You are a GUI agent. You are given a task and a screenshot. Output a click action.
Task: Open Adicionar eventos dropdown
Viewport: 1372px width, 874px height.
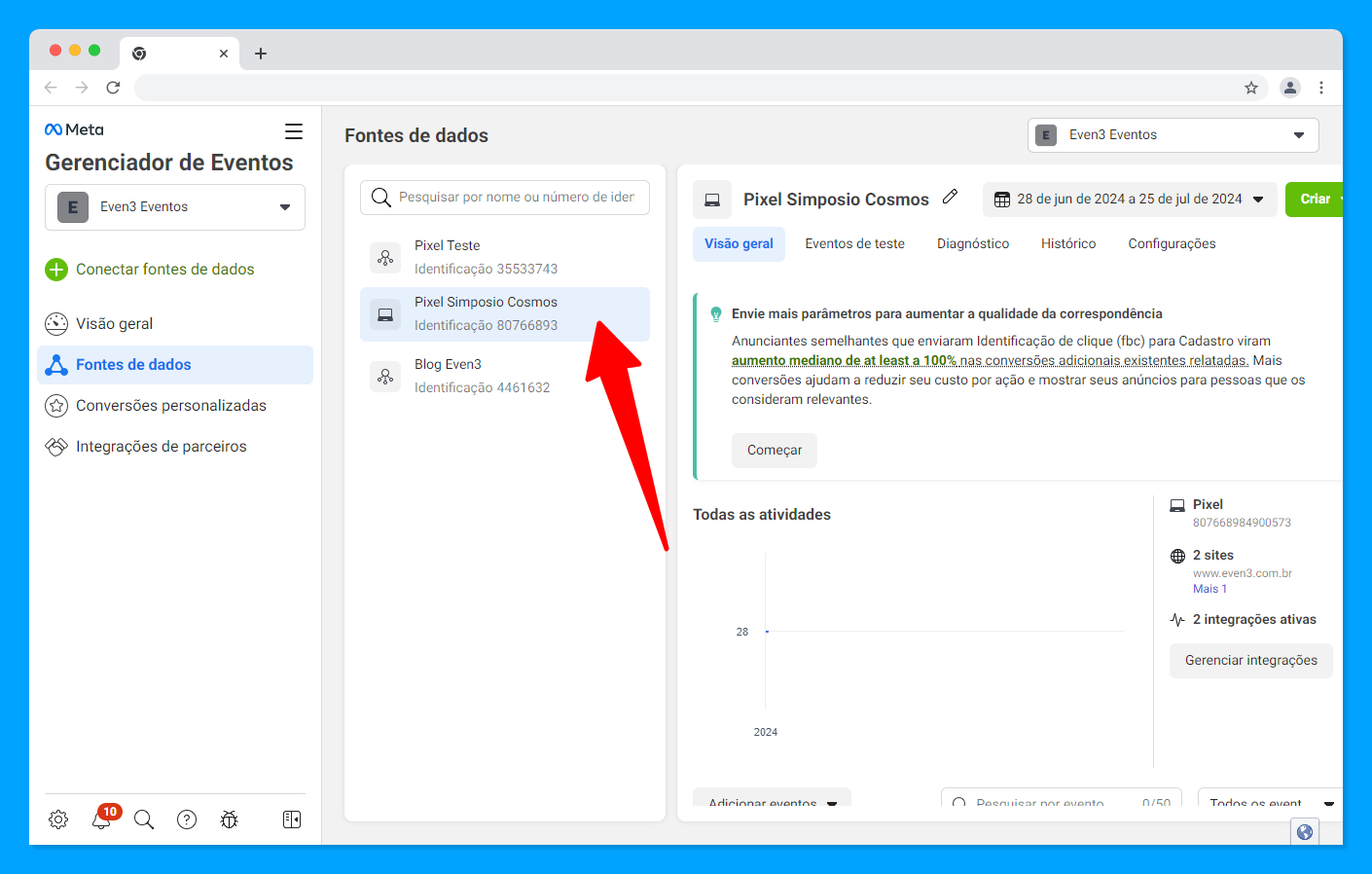click(772, 797)
